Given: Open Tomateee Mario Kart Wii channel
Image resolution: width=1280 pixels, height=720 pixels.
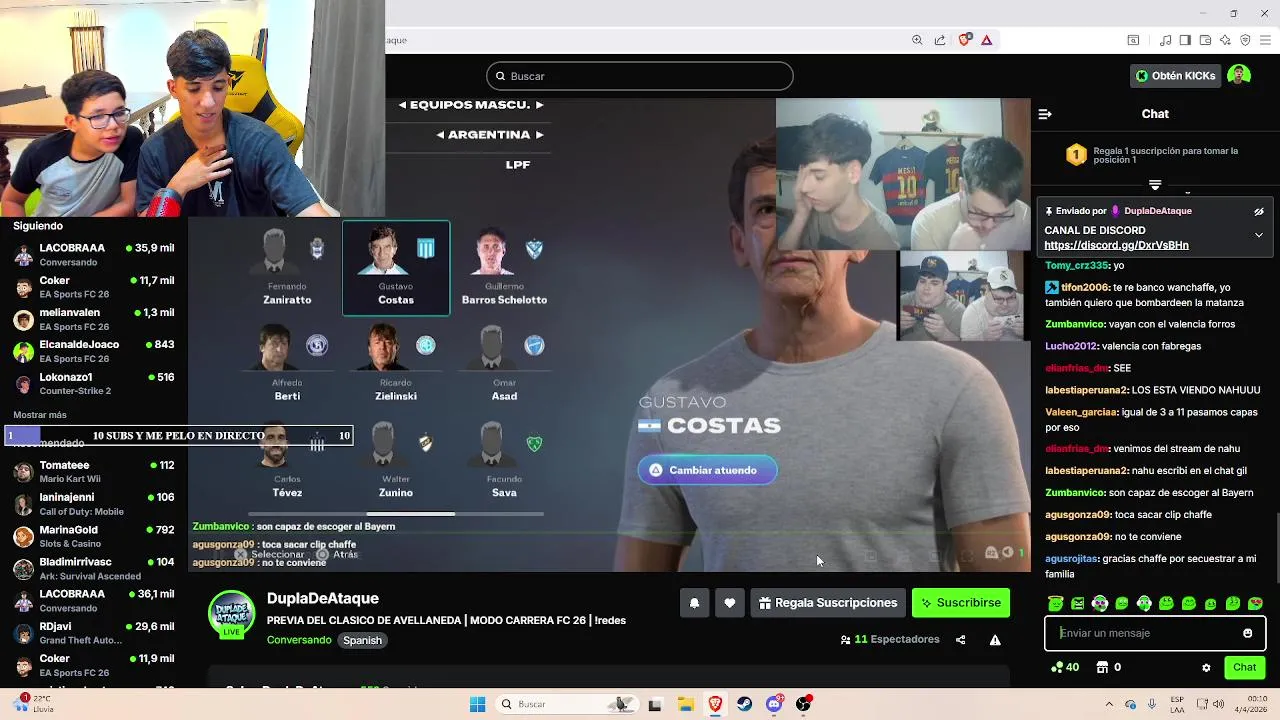Looking at the screenshot, I should (x=94, y=471).
